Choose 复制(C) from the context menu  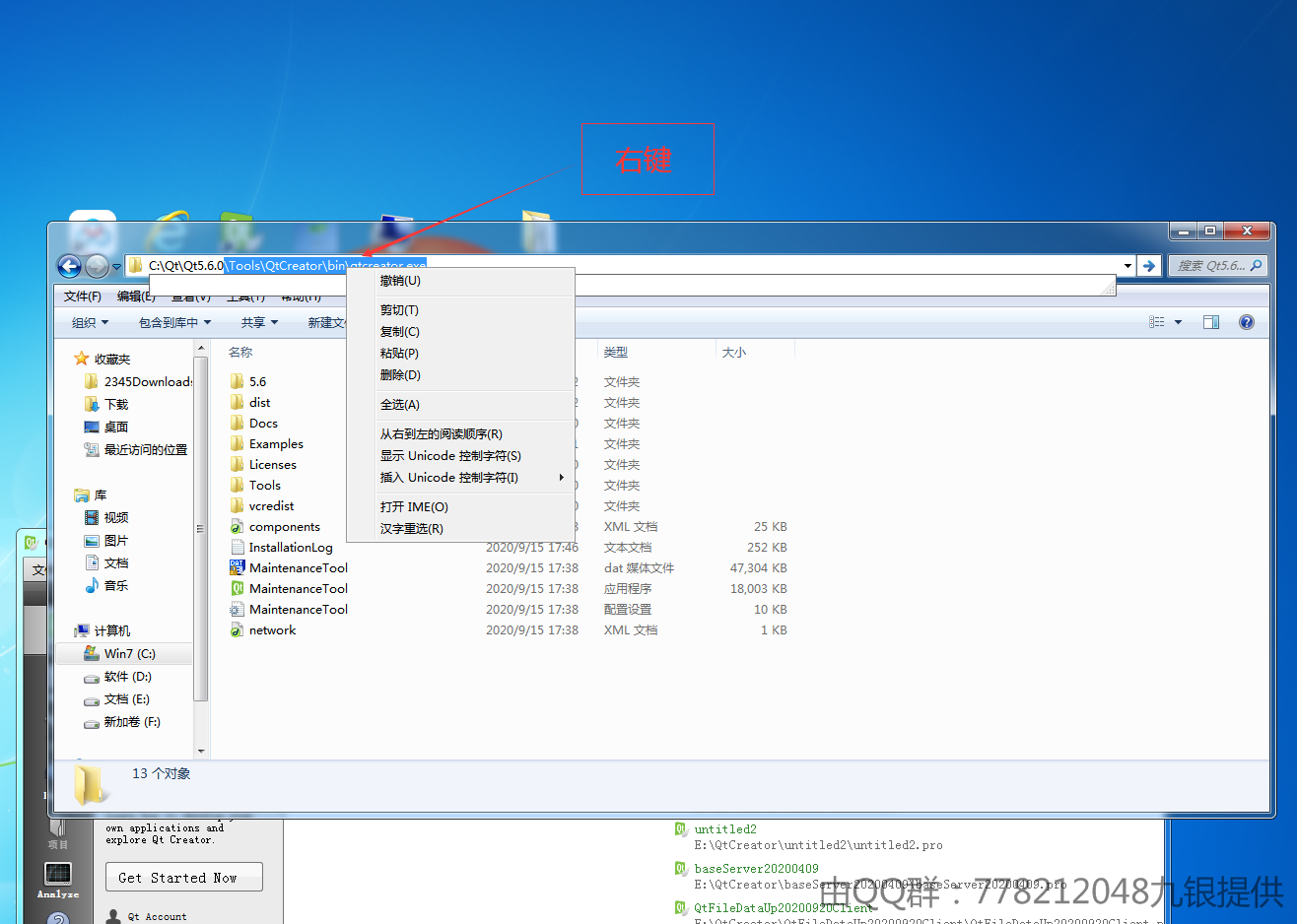click(460, 332)
